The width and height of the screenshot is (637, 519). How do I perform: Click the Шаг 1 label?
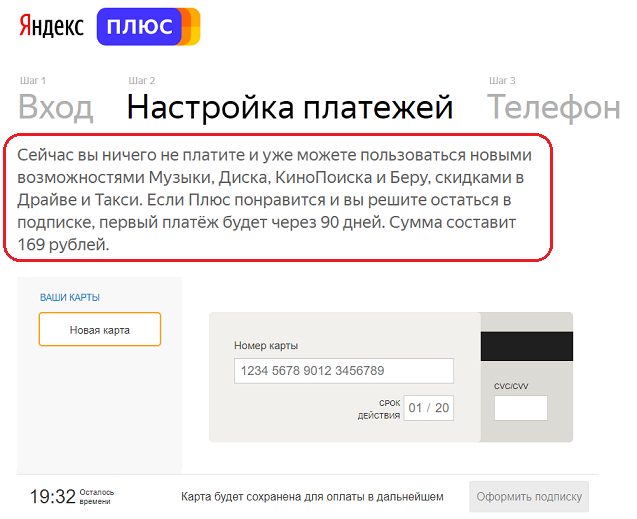pos(32,80)
